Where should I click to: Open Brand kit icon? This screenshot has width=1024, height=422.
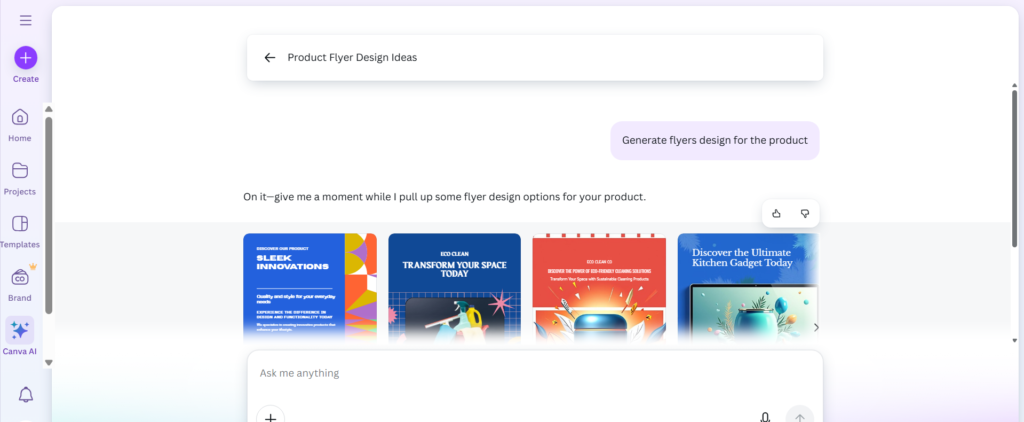tap(20, 278)
